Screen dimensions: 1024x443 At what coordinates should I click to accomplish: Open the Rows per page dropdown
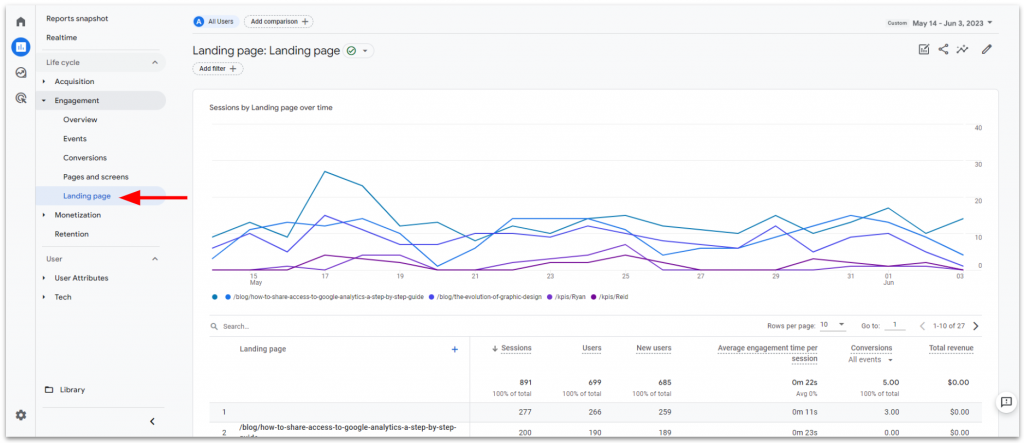coord(833,325)
